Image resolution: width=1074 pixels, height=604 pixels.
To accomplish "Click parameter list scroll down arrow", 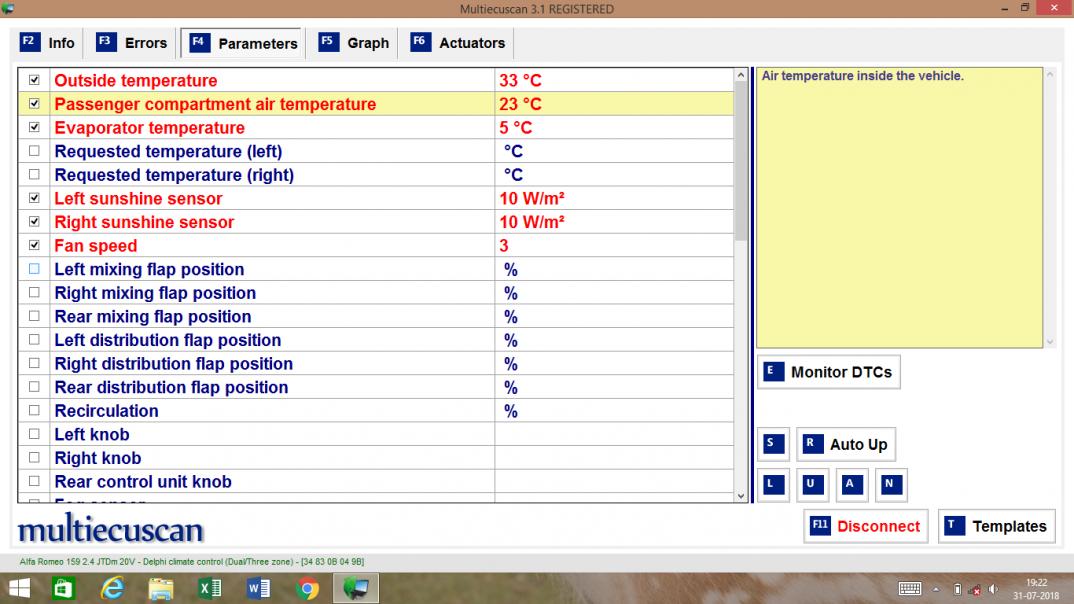I will [x=740, y=496].
